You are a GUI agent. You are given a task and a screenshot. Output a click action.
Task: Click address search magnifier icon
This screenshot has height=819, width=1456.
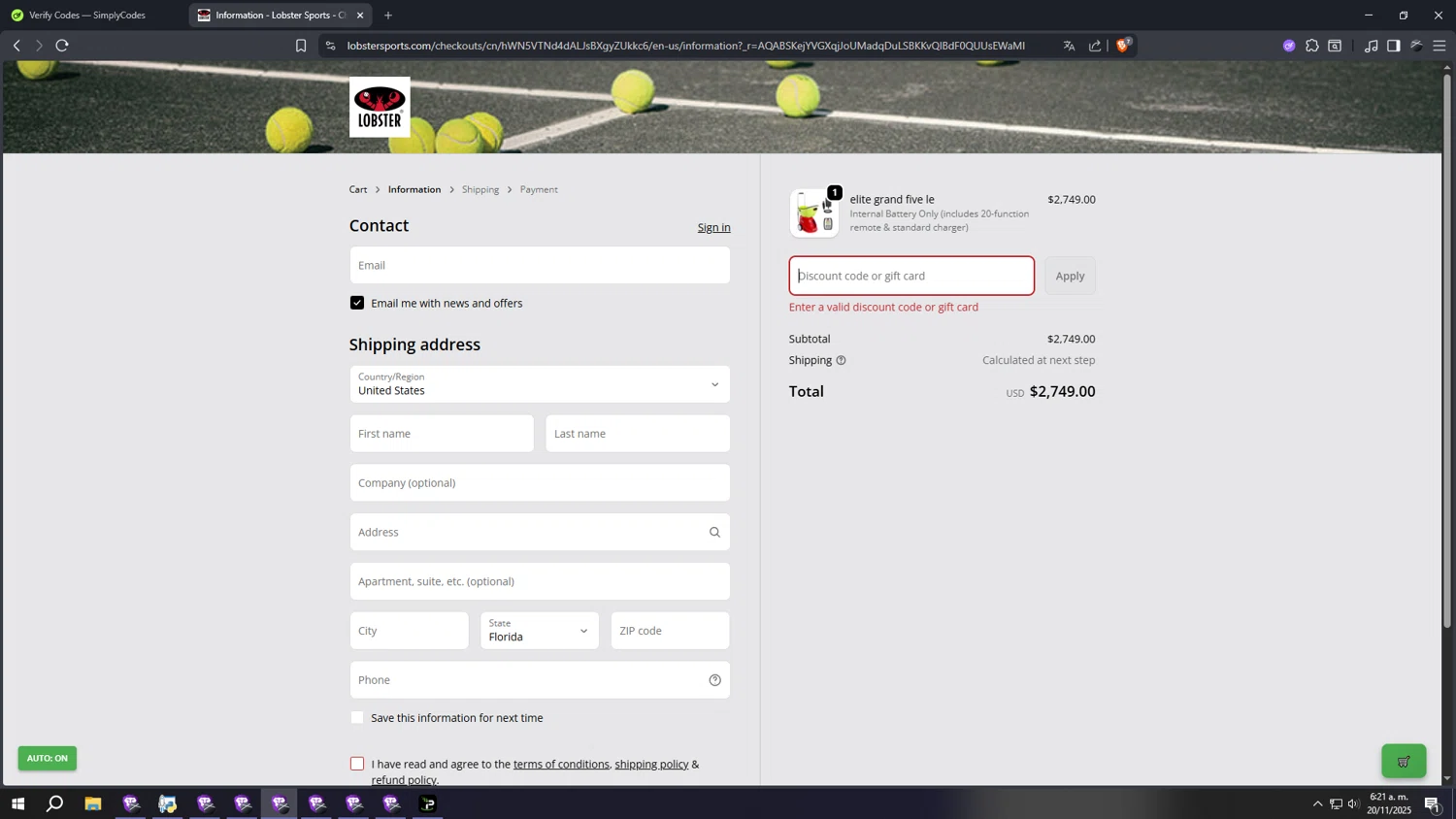click(714, 532)
